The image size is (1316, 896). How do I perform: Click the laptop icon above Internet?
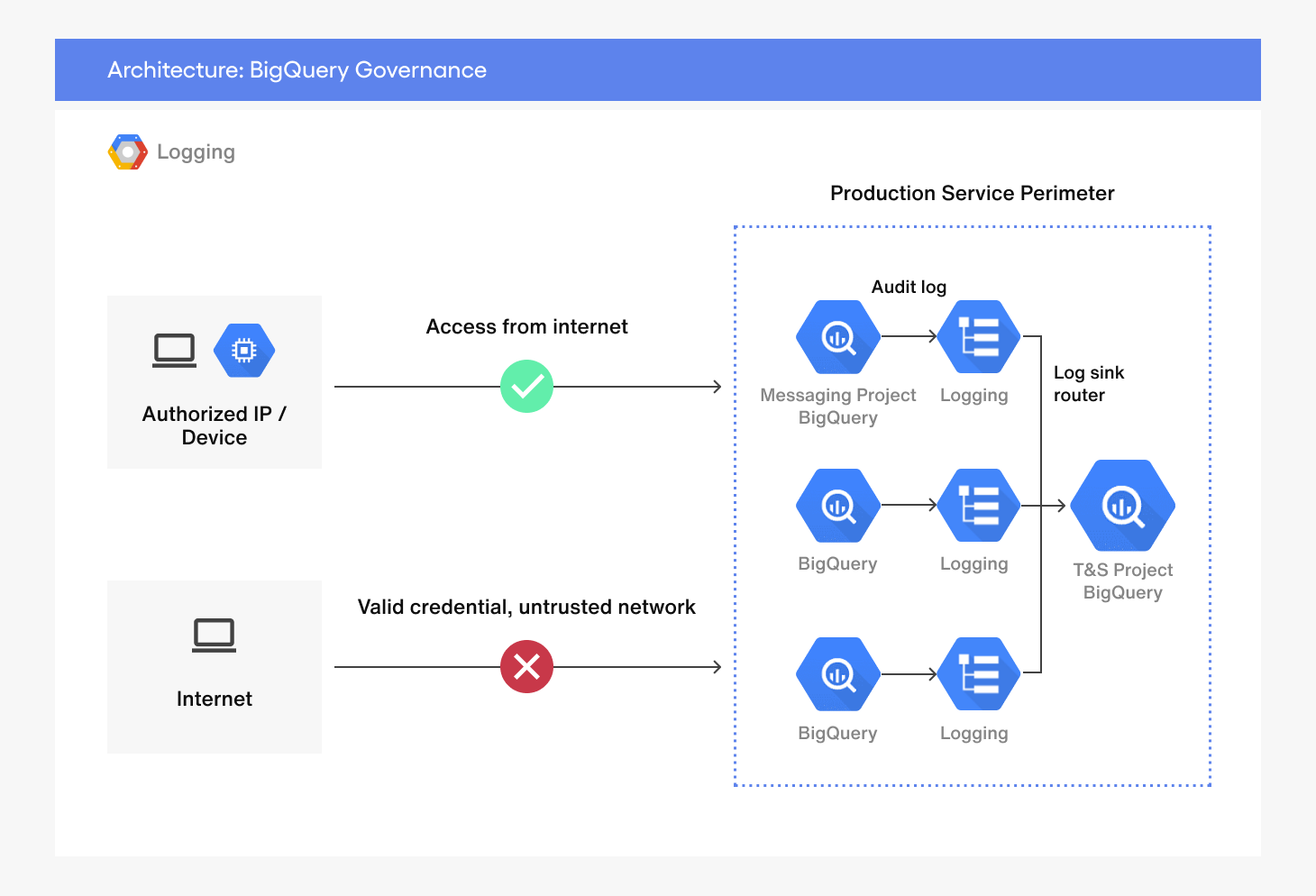[215, 635]
